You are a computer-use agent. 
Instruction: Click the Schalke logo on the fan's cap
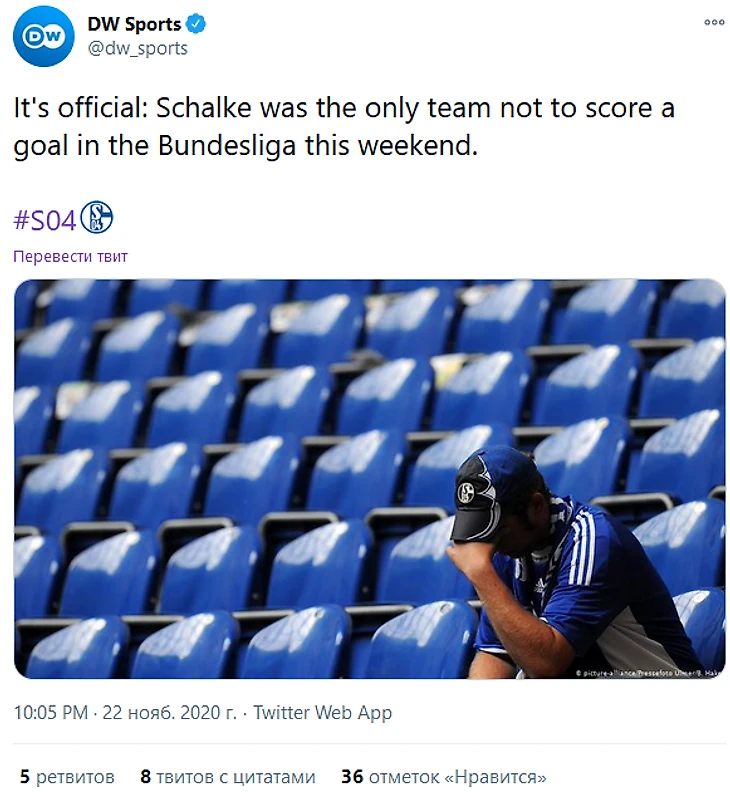pyautogui.click(x=466, y=493)
